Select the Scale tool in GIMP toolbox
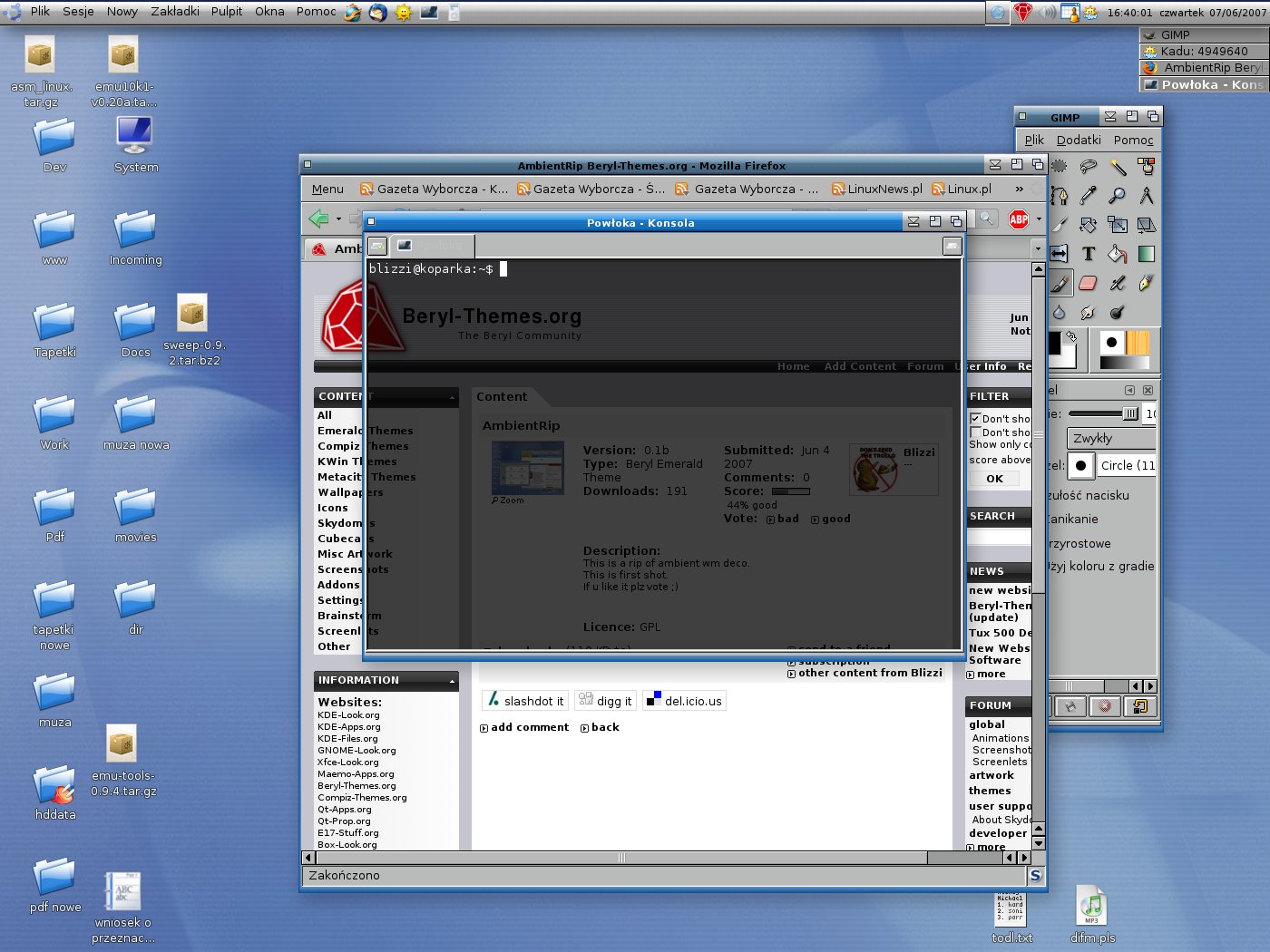This screenshot has width=1270, height=952. point(1118,225)
